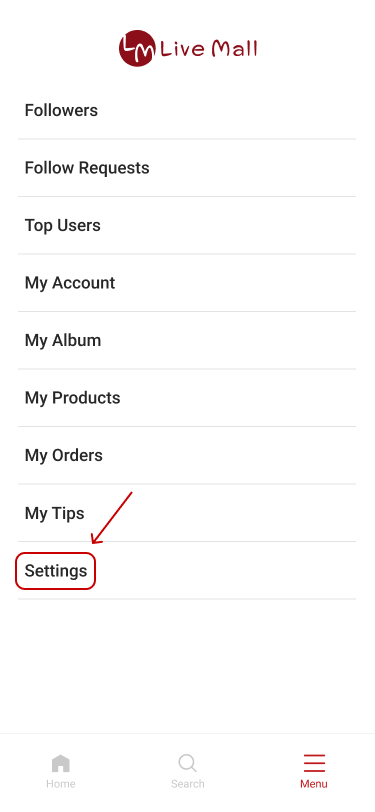
Task: Tap the Search magnifying glass icon
Action: (x=188, y=763)
